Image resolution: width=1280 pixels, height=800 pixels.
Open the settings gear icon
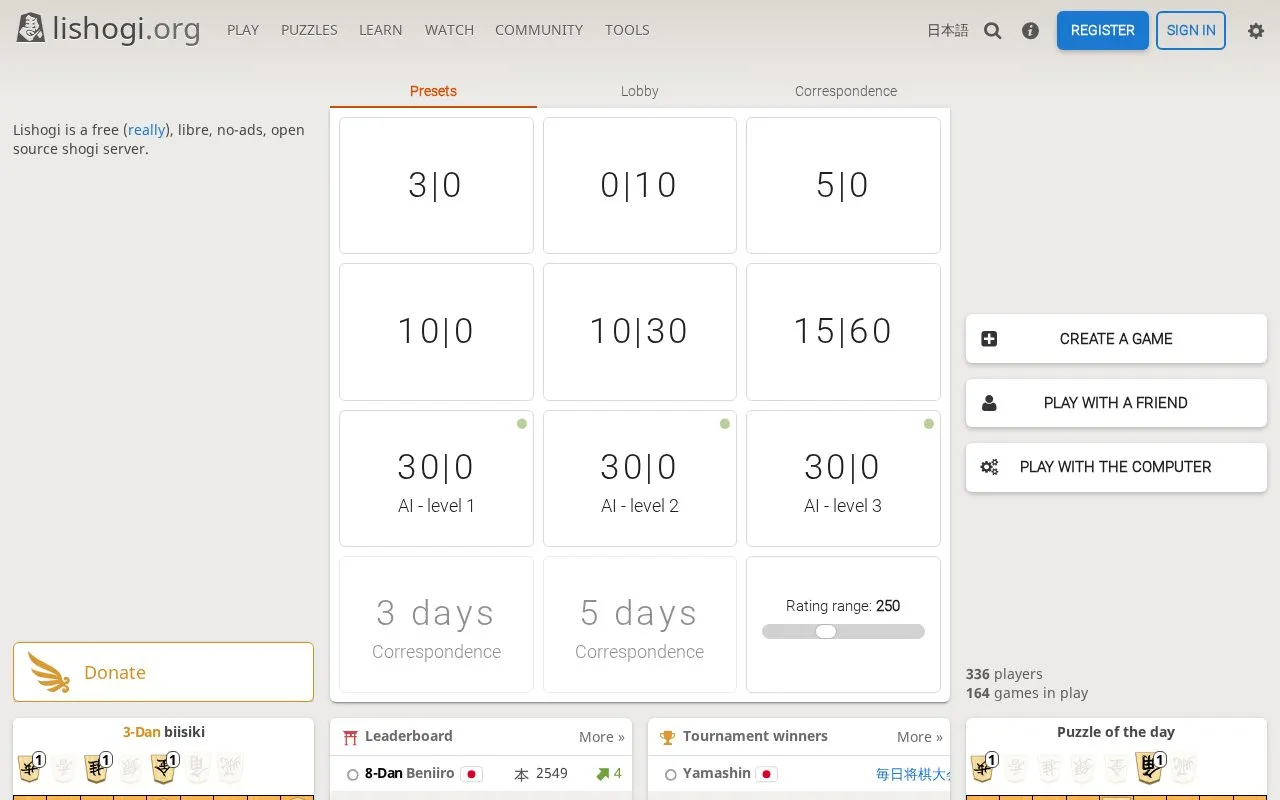point(1256,31)
